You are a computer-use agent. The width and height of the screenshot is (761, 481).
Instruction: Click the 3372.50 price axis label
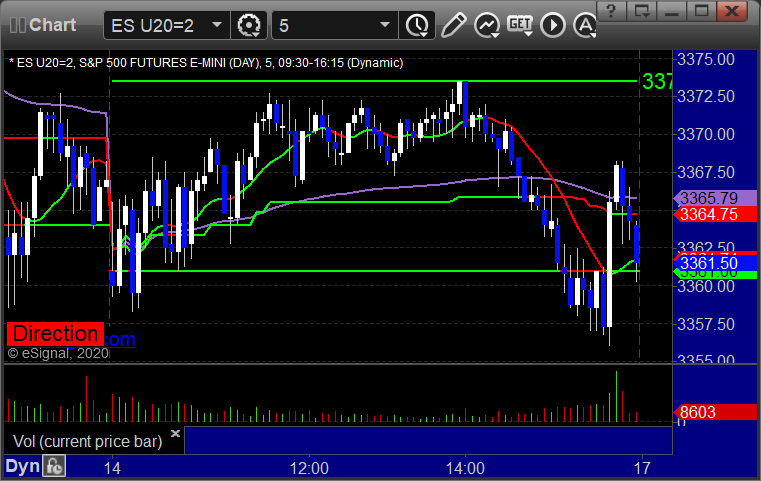click(706, 96)
